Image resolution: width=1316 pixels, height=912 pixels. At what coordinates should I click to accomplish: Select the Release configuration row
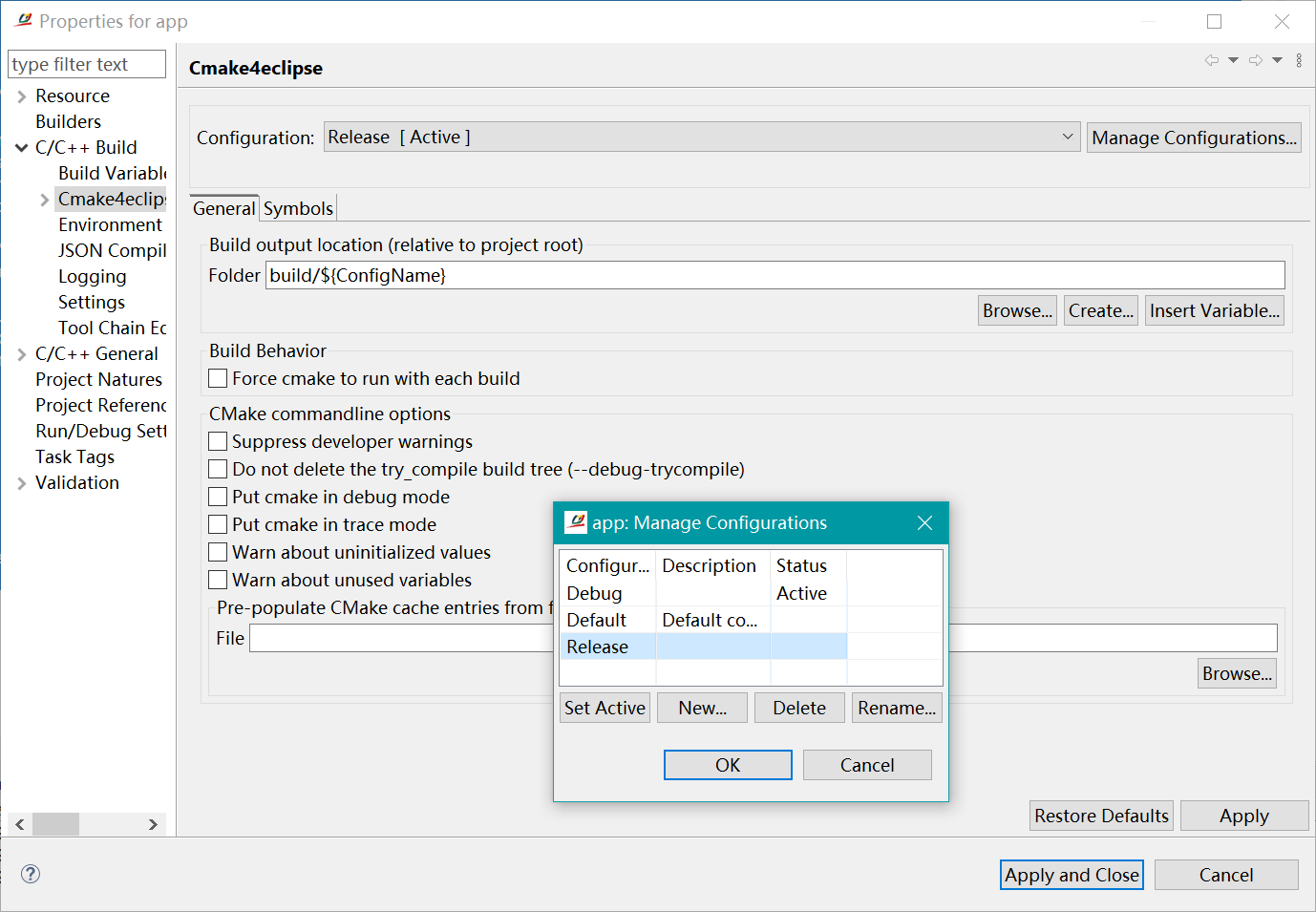point(704,647)
